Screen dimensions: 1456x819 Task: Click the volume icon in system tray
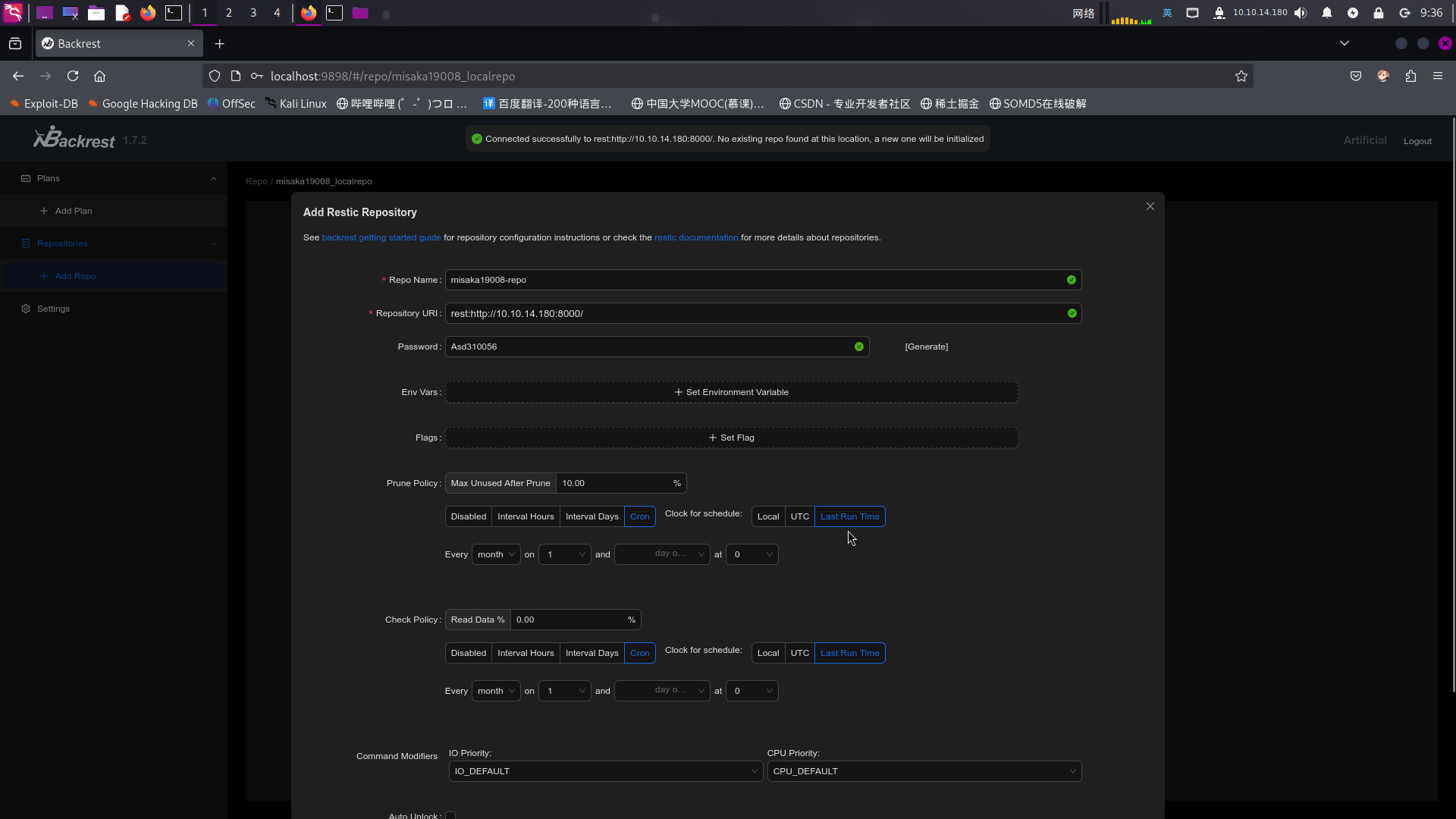1301,13
